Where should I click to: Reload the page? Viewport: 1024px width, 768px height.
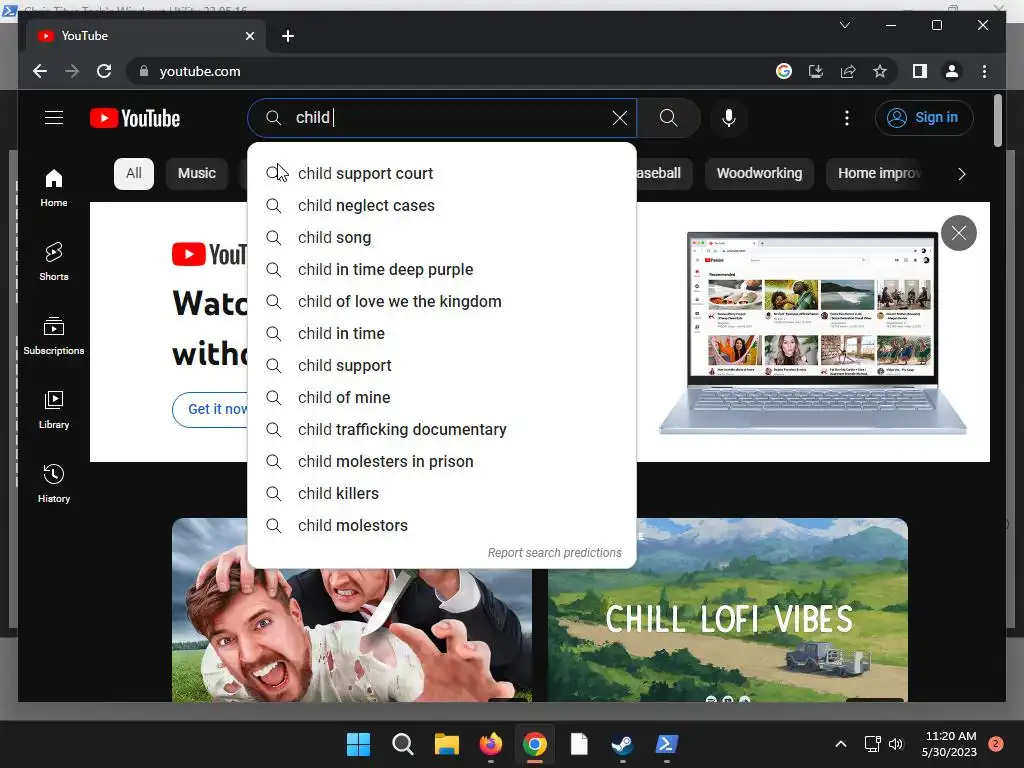tap(104, 71)
